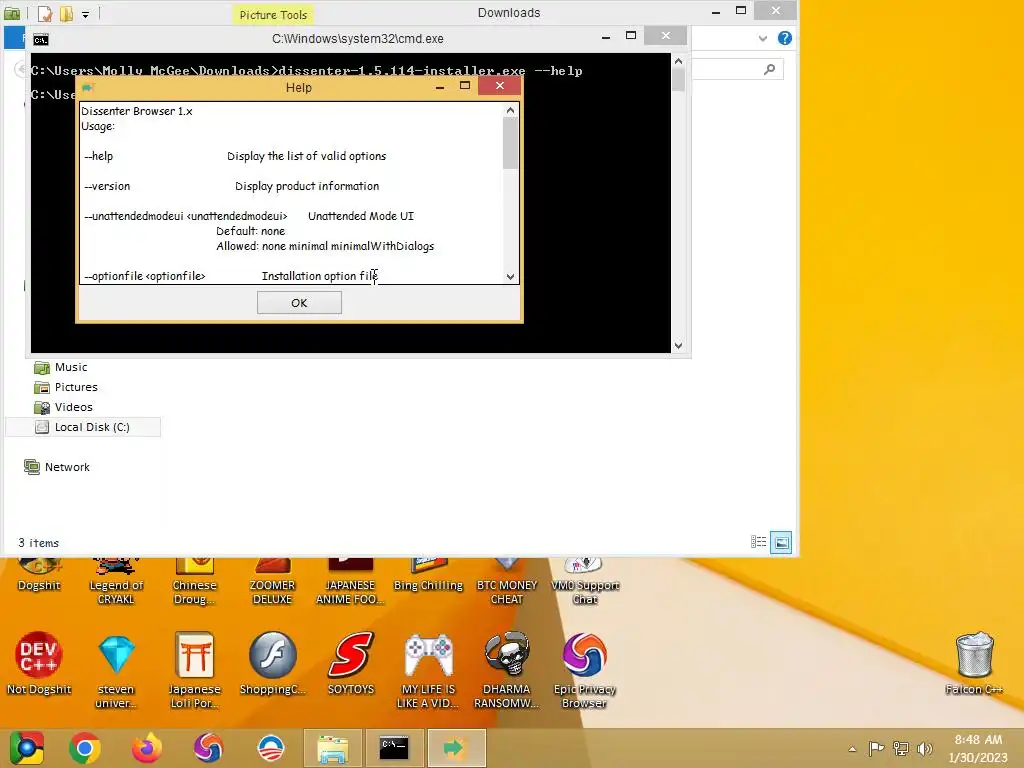
Task: Select ShoppingC... Flash desktop icon
Action: tap(272, 663)
